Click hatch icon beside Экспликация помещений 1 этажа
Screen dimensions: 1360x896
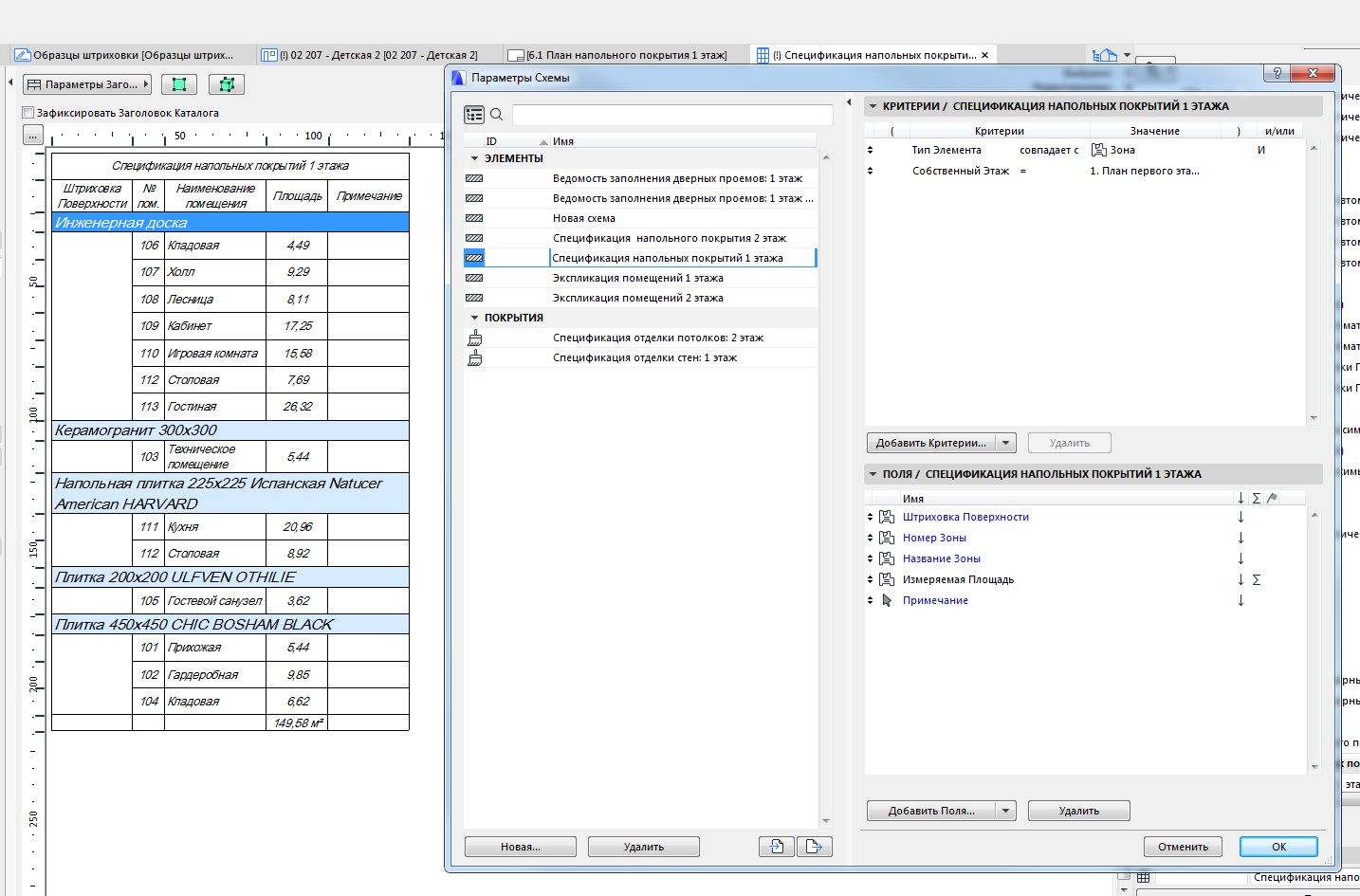(475, 278)
